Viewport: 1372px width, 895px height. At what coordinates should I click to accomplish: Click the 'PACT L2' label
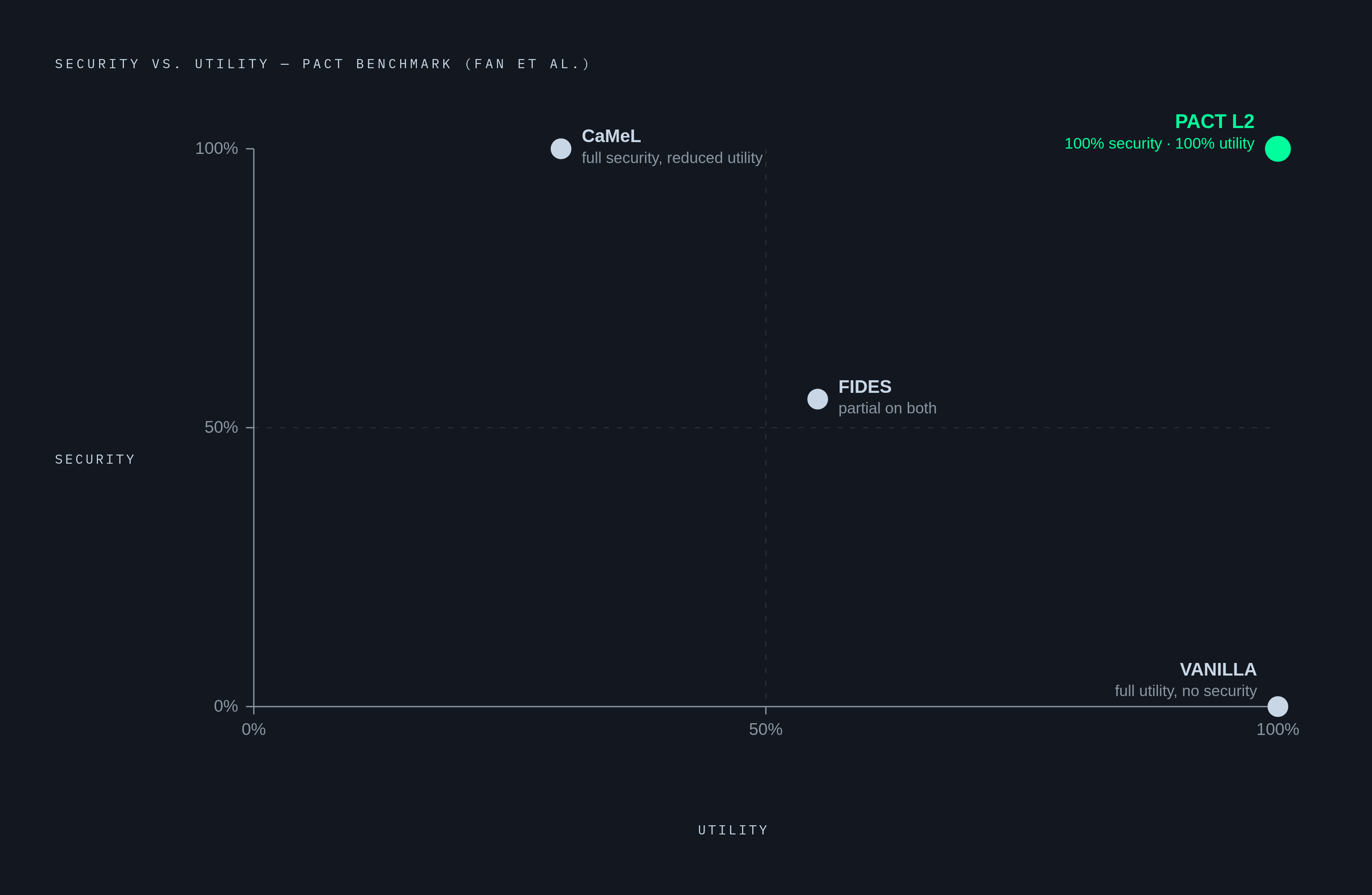coord(1215,122)
